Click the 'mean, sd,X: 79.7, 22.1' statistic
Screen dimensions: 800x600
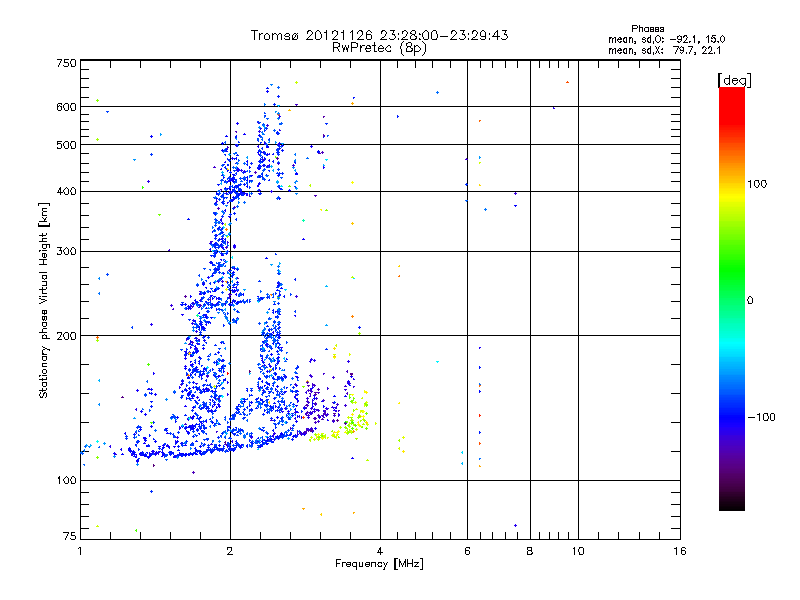[664, 50]
